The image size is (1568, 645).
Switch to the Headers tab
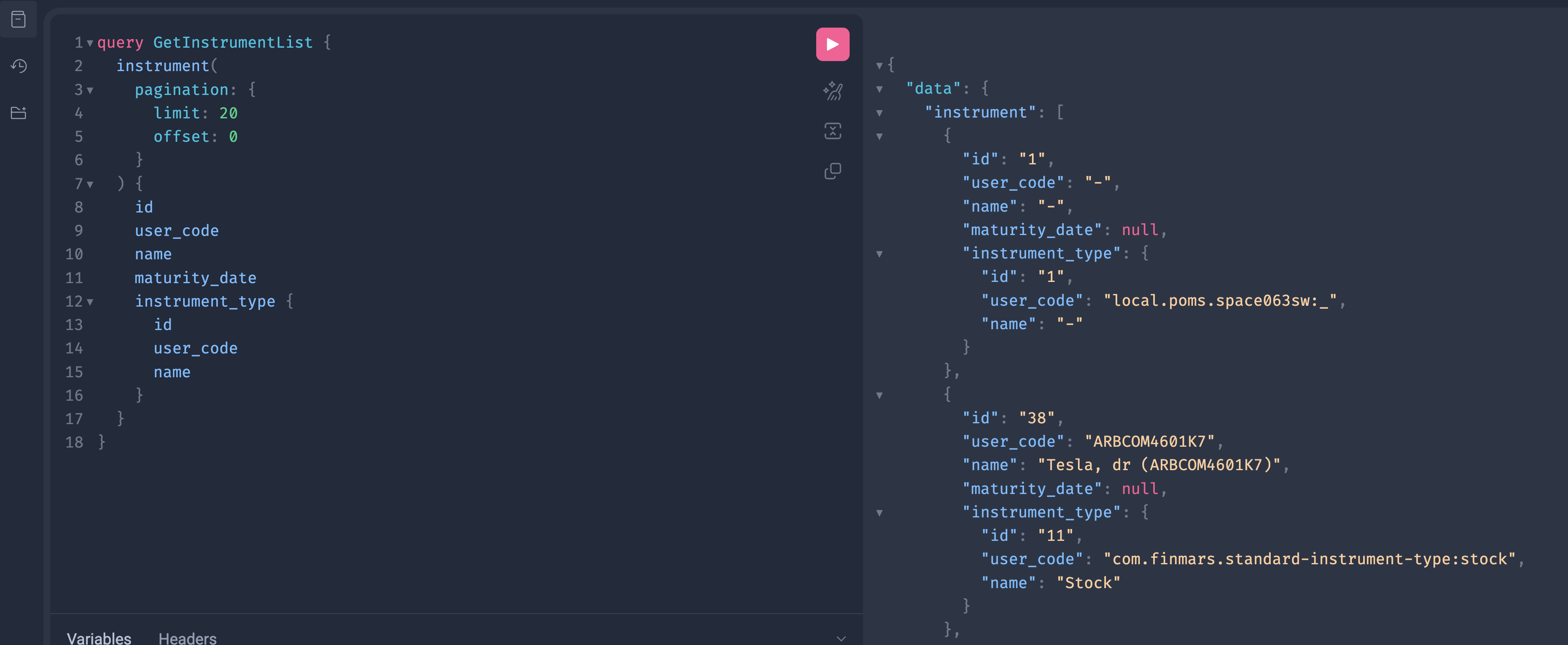click(x=187, y=638)
